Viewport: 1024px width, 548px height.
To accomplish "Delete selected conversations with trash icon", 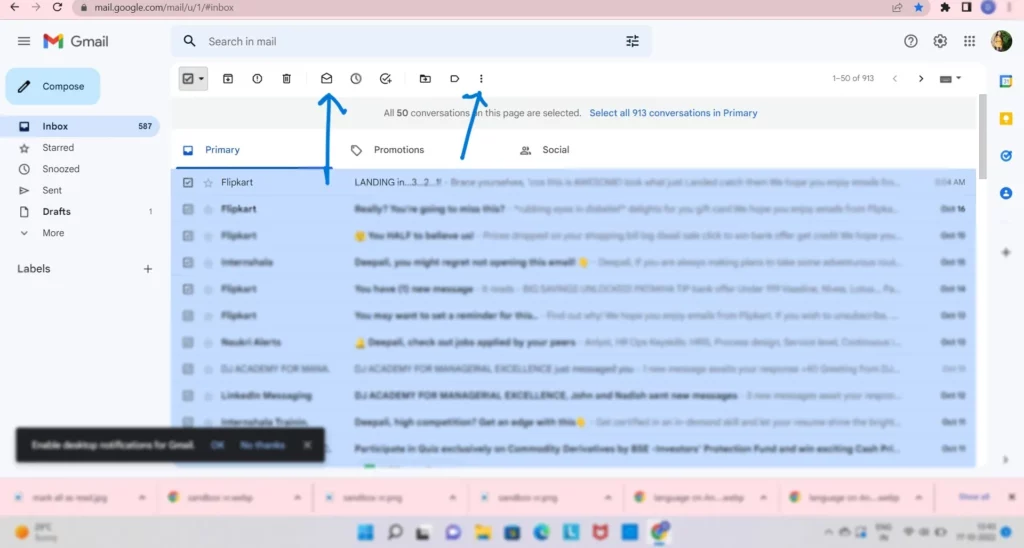I will (286, 78).
